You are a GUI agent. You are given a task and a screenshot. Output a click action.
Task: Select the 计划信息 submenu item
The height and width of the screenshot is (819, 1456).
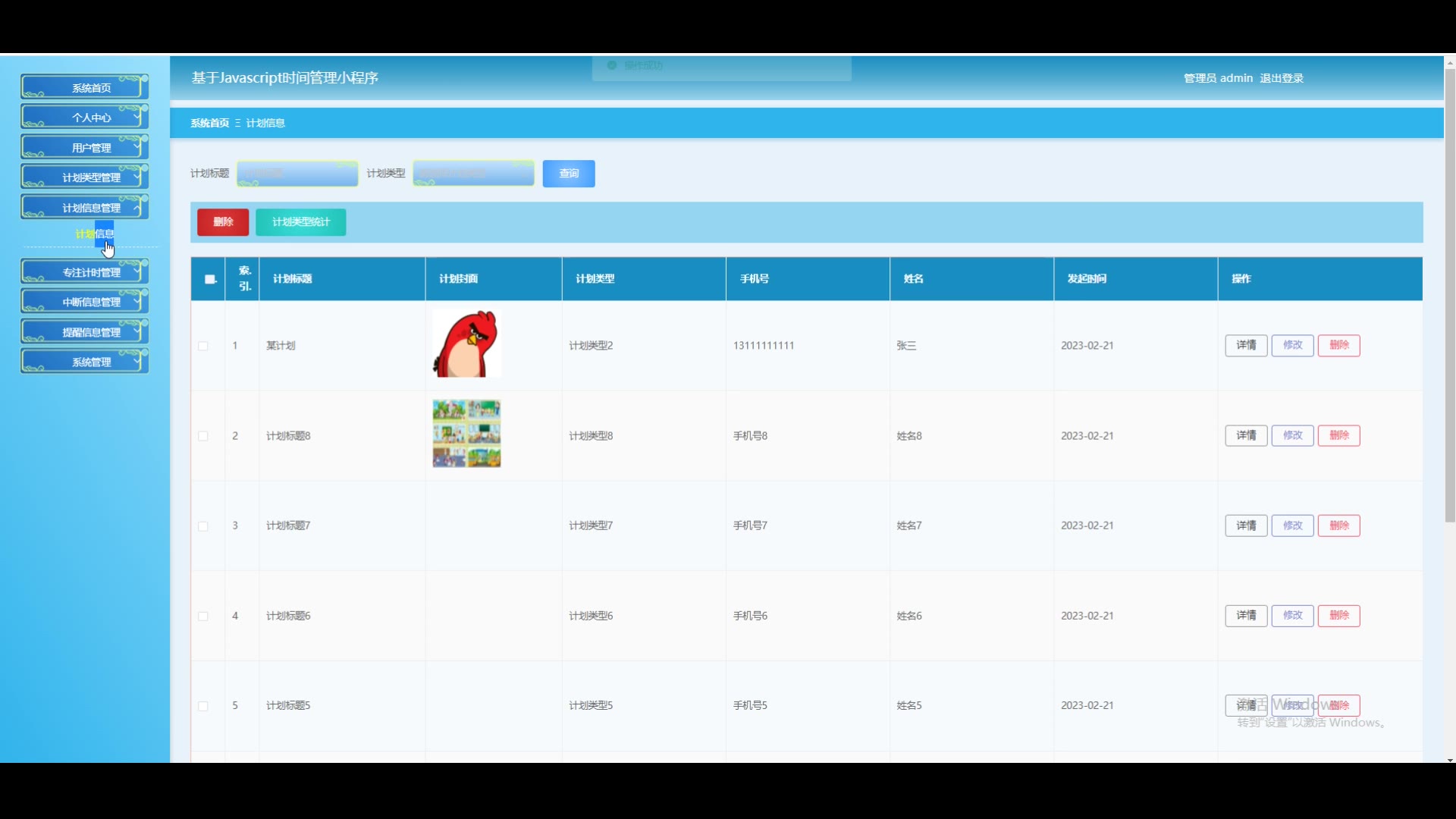(x=94, y=234)
